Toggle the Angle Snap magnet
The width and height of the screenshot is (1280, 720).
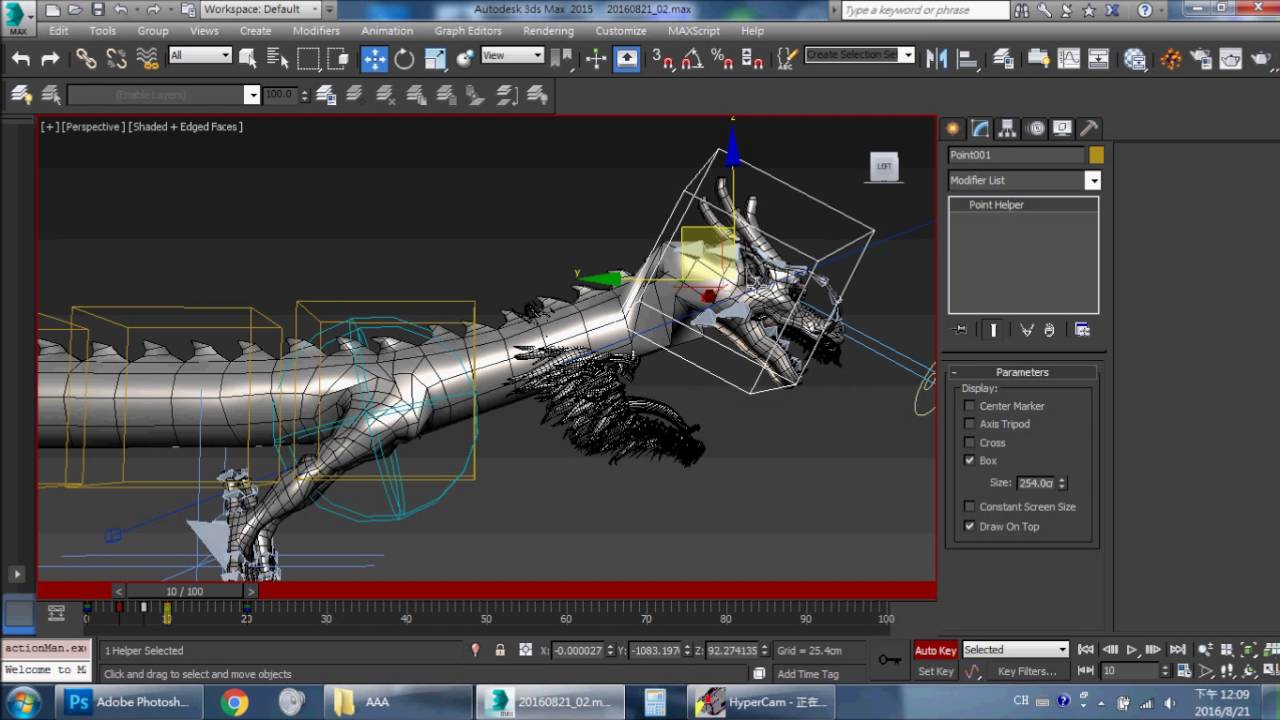pyautogui.click(x=691, y=58)
